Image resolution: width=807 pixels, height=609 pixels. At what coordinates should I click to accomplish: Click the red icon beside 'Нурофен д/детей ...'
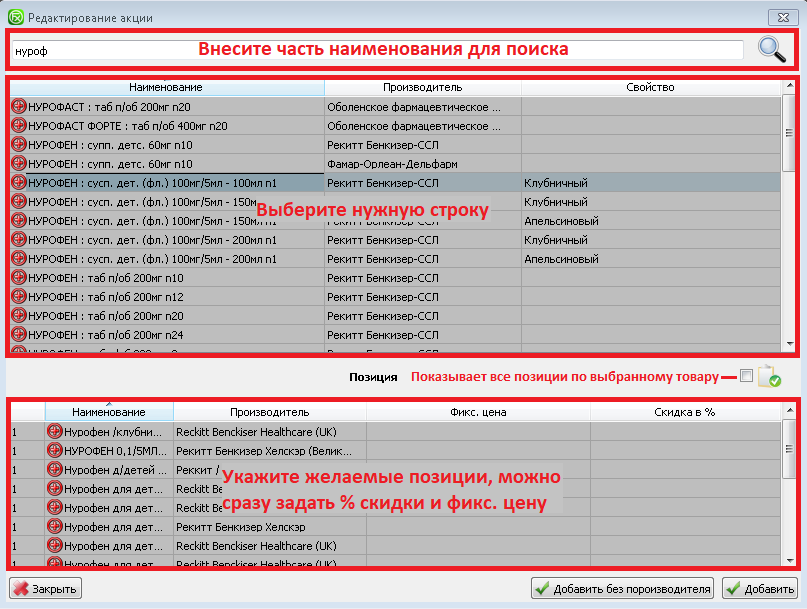pos(55,469)
